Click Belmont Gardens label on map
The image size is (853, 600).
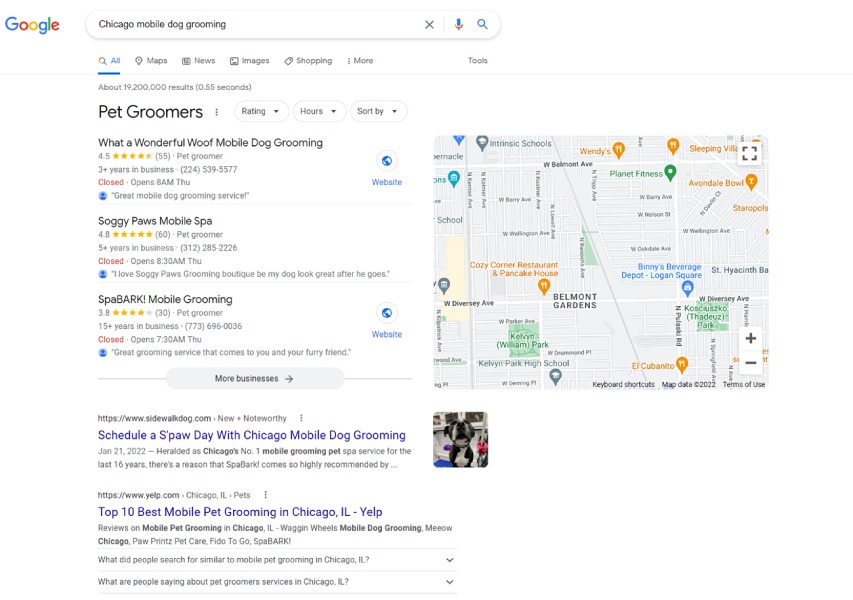tap(575, 301)
